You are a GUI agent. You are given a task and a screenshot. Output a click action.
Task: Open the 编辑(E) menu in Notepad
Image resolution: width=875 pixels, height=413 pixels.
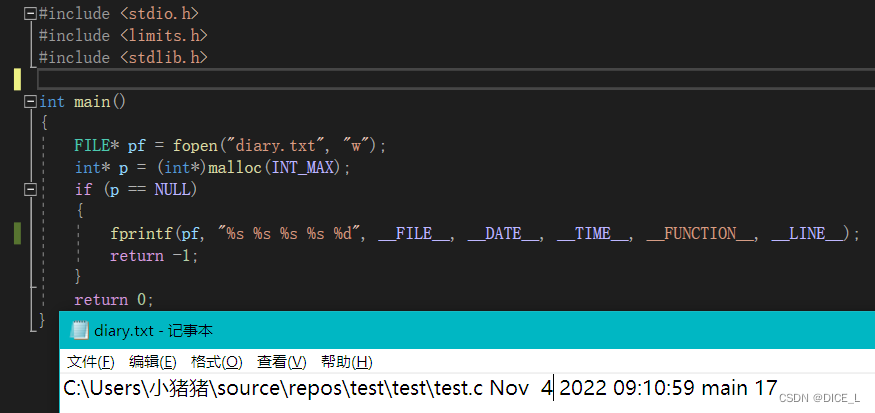tap(152, 362)
